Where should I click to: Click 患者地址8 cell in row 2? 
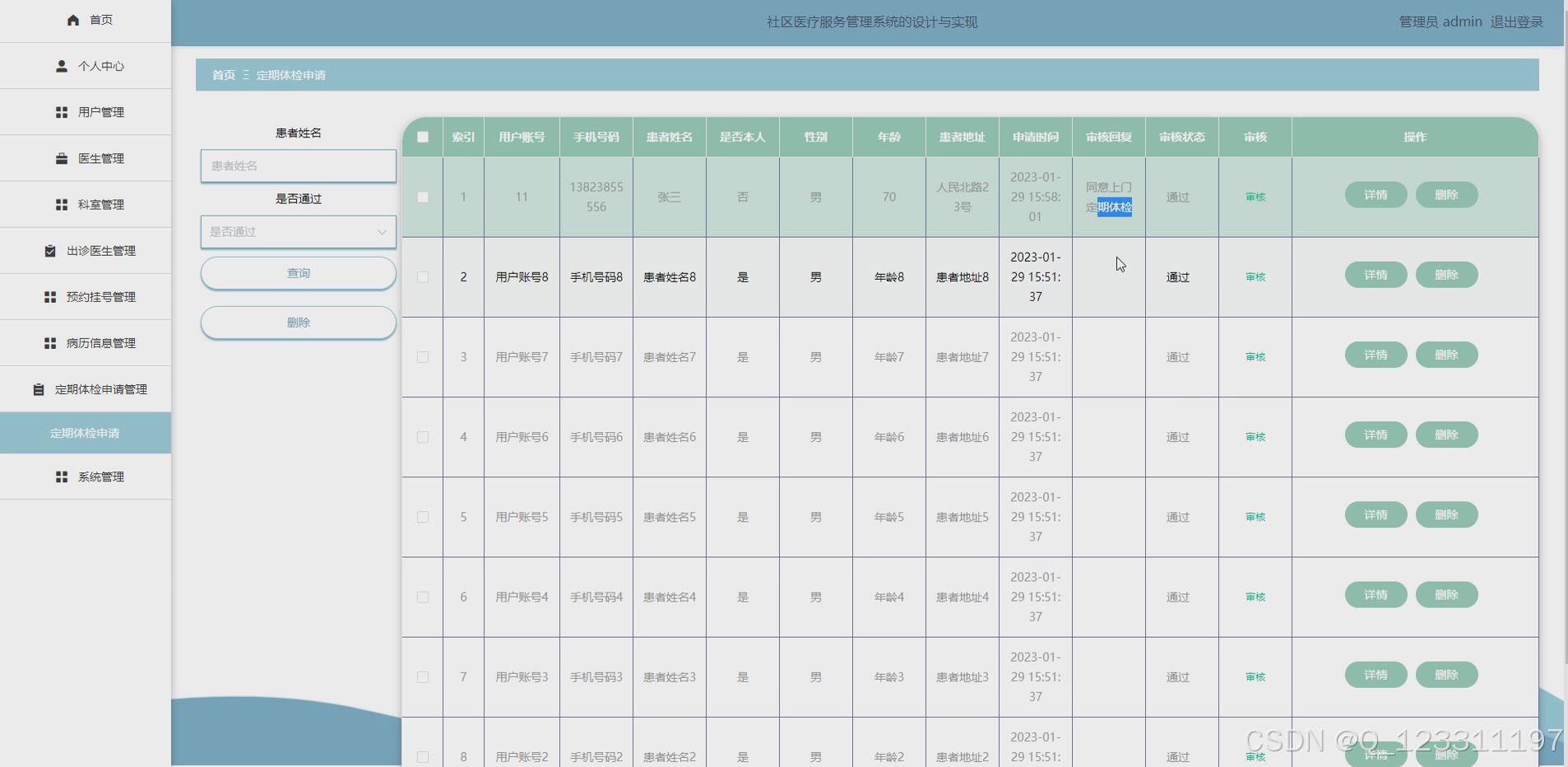point(963,277)
